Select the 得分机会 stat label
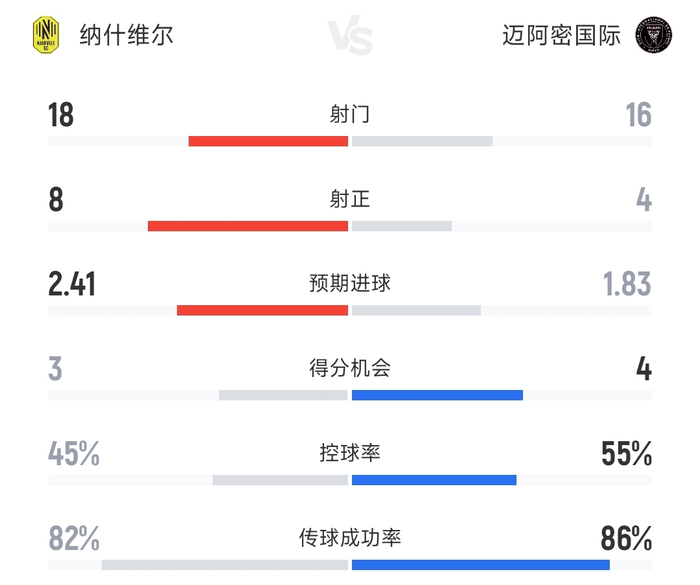The image size is (700, 585). click(350, 368)
